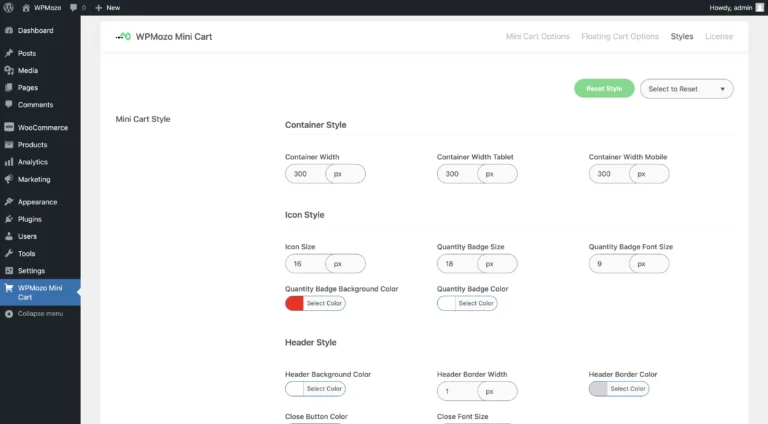The width and height of the screenshot is (768, 424).
Task: Open Header Border Width px unit selector
Action: [x=497, y=391]
